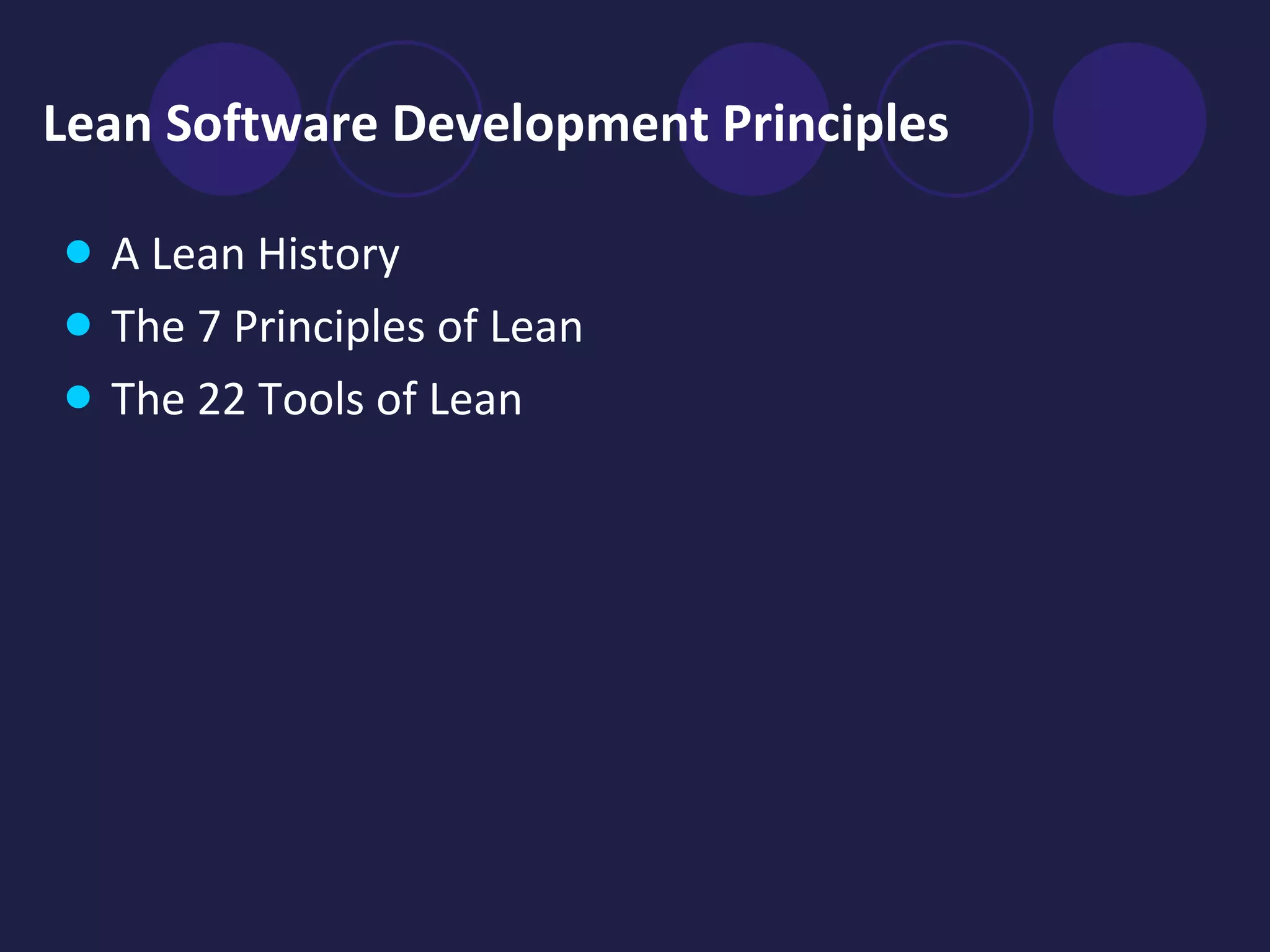Click the word "Software" in the title
This screenshot has height=952, width=1270.
(x=272, y=124)
